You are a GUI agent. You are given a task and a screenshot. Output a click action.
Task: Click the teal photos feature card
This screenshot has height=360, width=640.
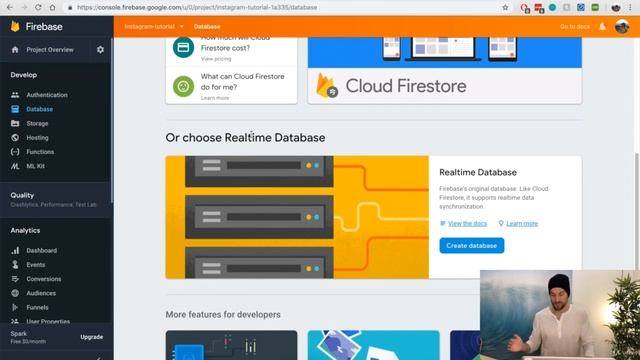(x=373, y=345)
